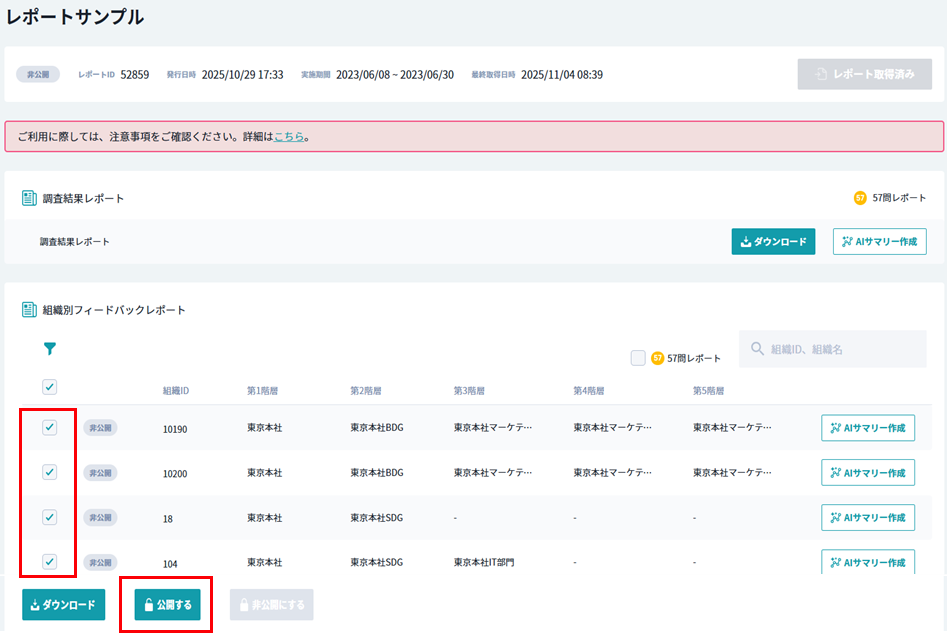The height and width of the screenshot is (636, 948).
Task: Click the organization ID cell 10190
Action: (x=175, y=429)
